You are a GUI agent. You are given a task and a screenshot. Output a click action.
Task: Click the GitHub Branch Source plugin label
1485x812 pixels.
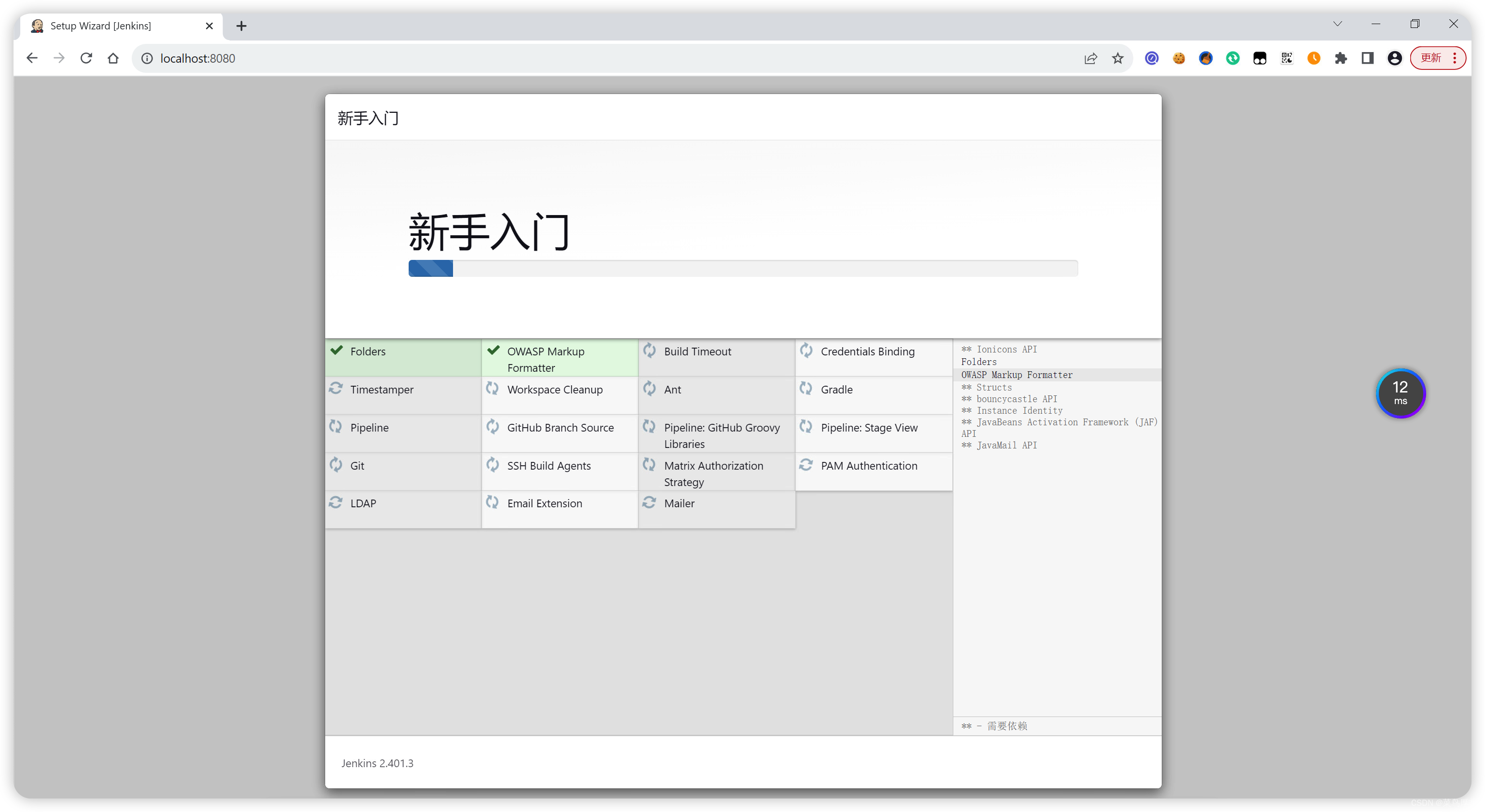pos(560,428)
